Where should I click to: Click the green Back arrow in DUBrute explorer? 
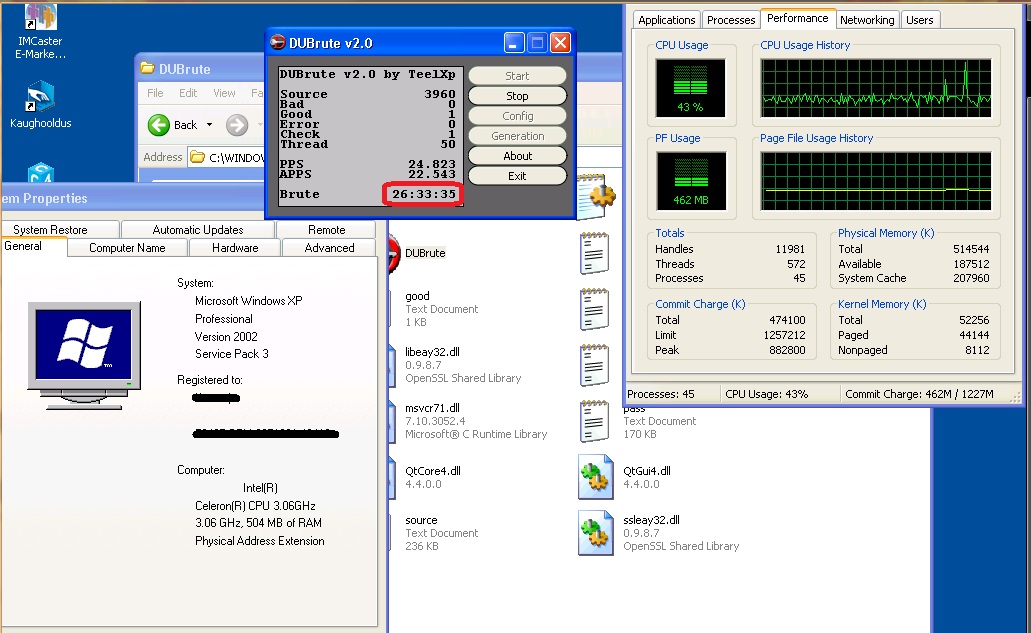[x=158, y=125]
